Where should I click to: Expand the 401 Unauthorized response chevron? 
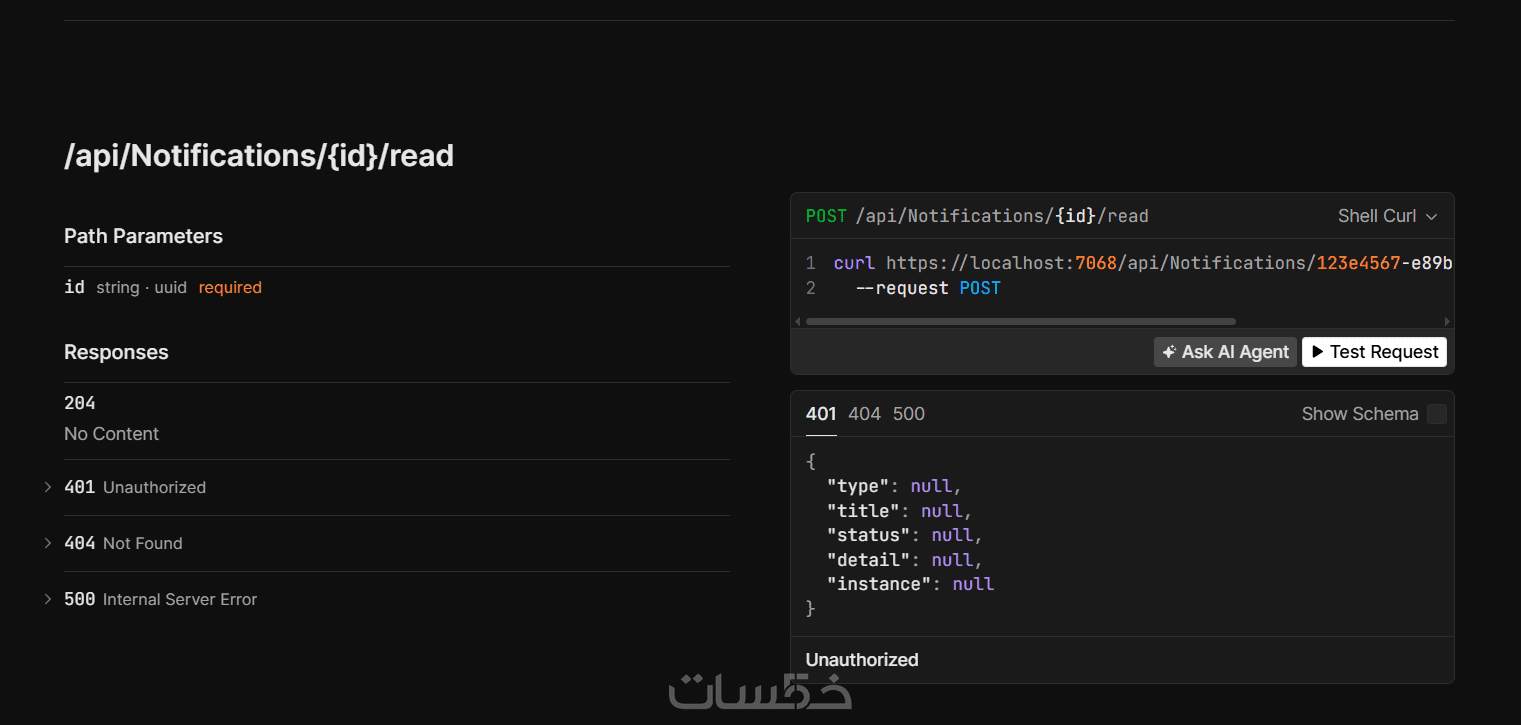[x=48, y=487]
